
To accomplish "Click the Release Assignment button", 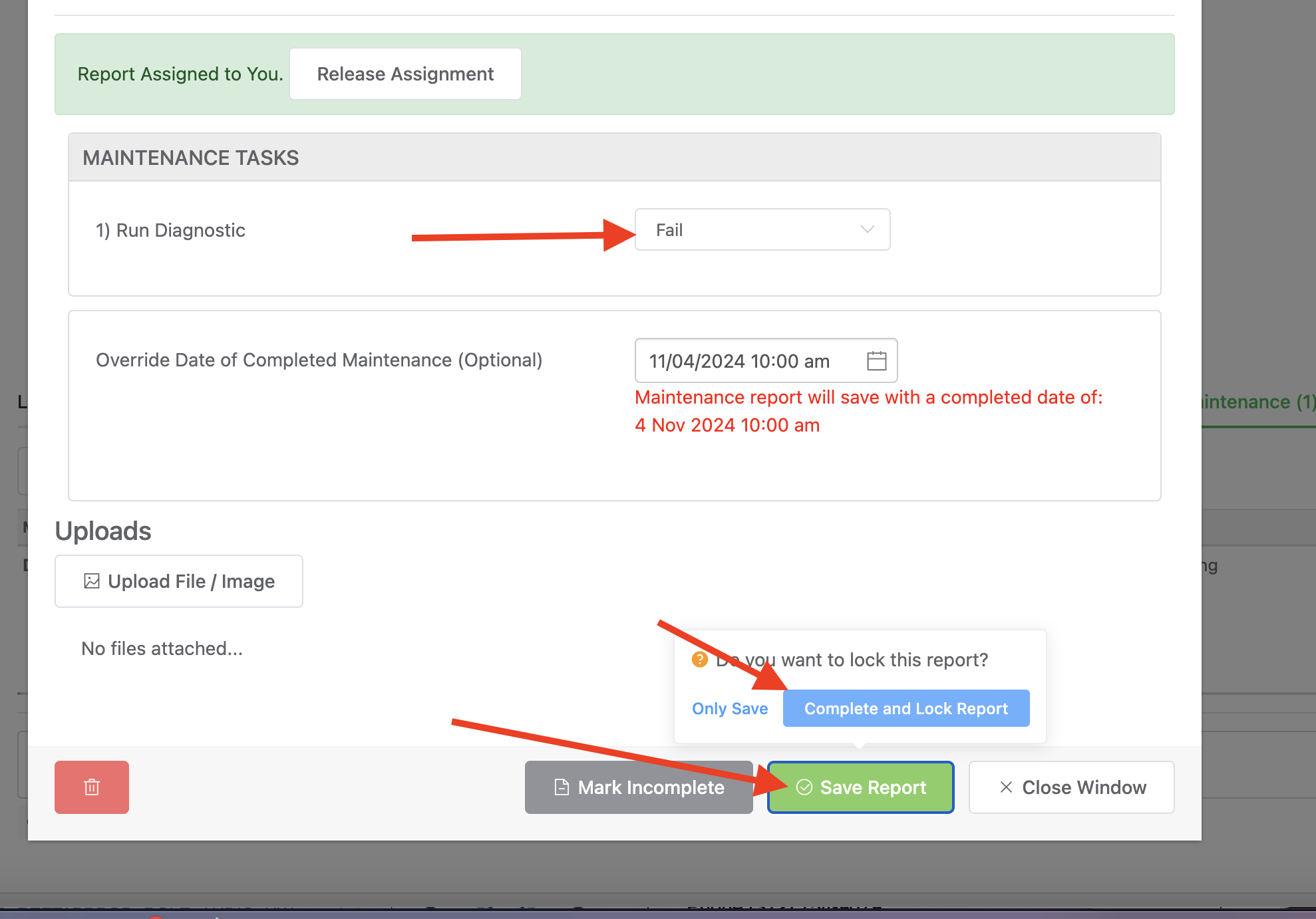I will point(405,73).
